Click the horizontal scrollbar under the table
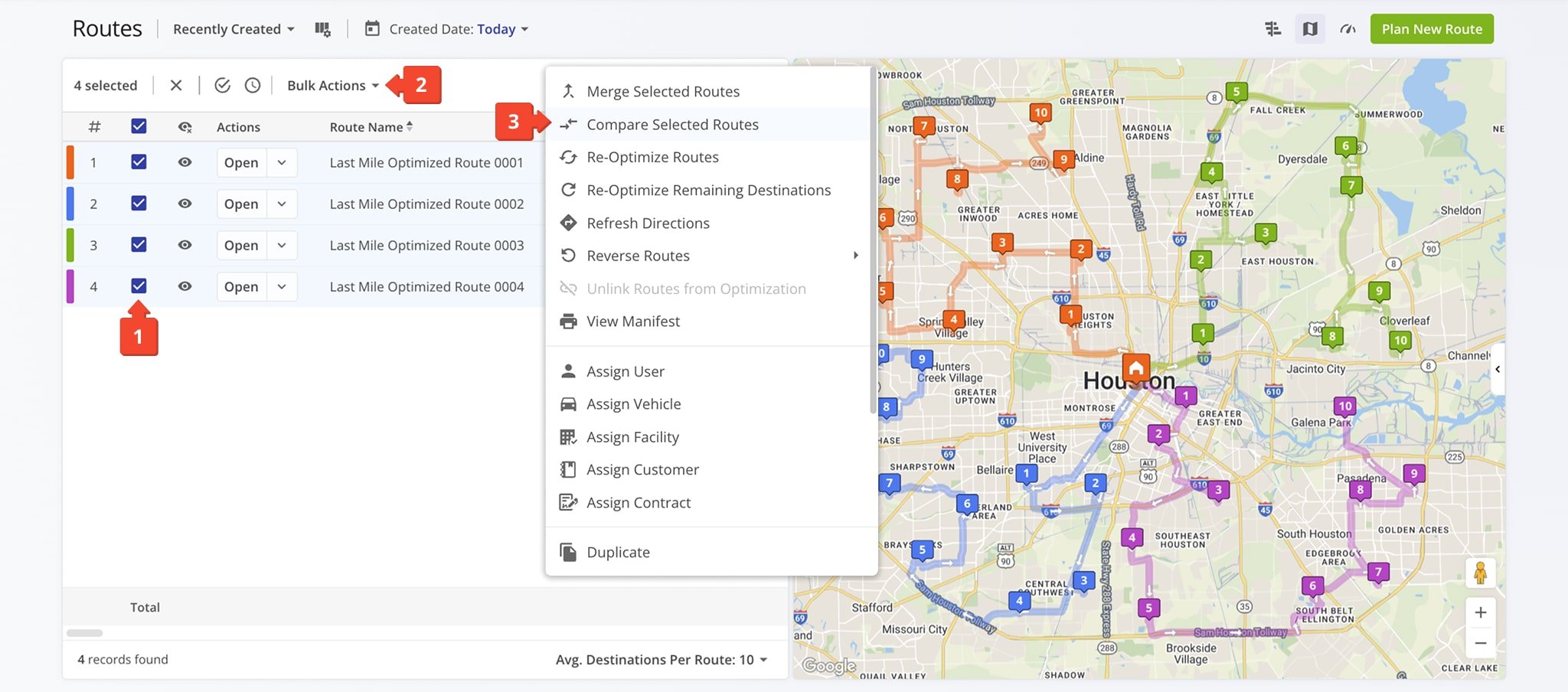Image resolution: width=1568 pixels, height=692 pixels. 84,633
